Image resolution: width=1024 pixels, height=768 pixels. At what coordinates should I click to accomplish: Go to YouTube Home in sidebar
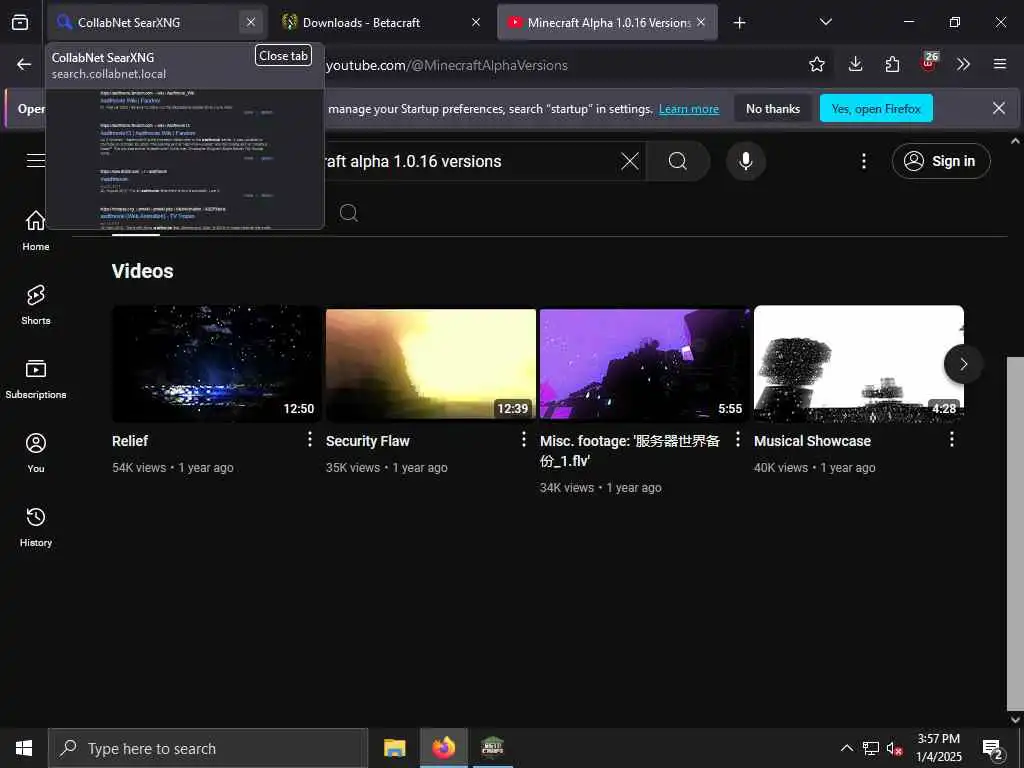36,231
